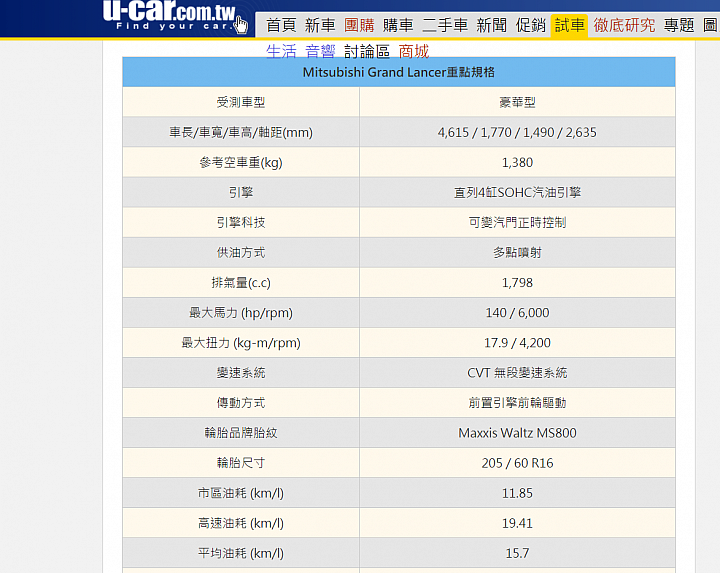The height and width of the screenshot is (573, 720).
Task: Follow the 音響 audio link
Action: [320, 51]
